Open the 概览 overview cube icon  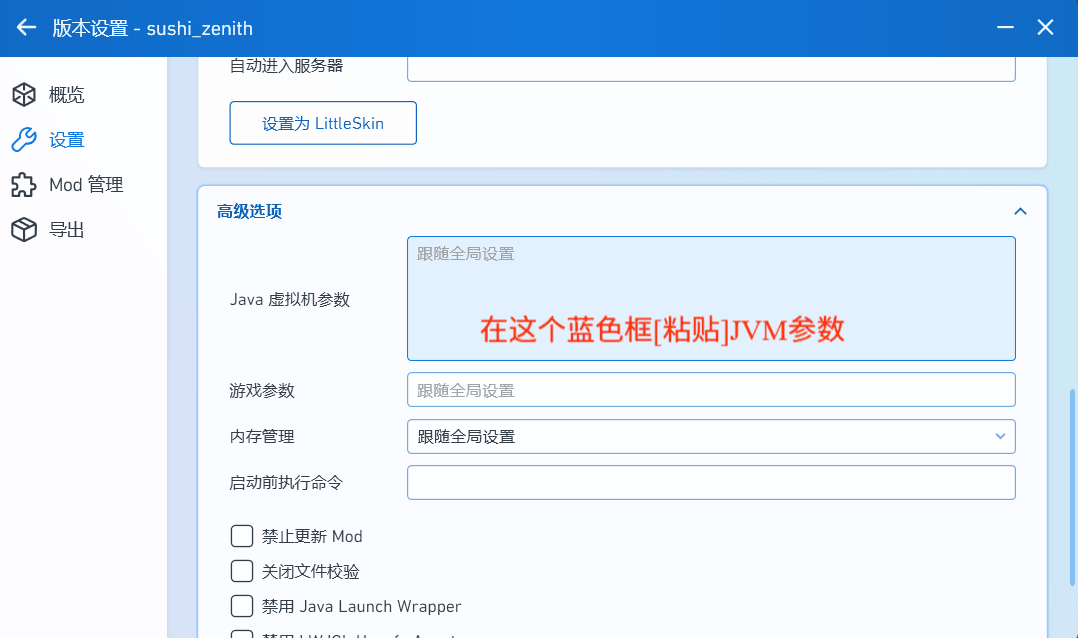(x=24, y=95)
